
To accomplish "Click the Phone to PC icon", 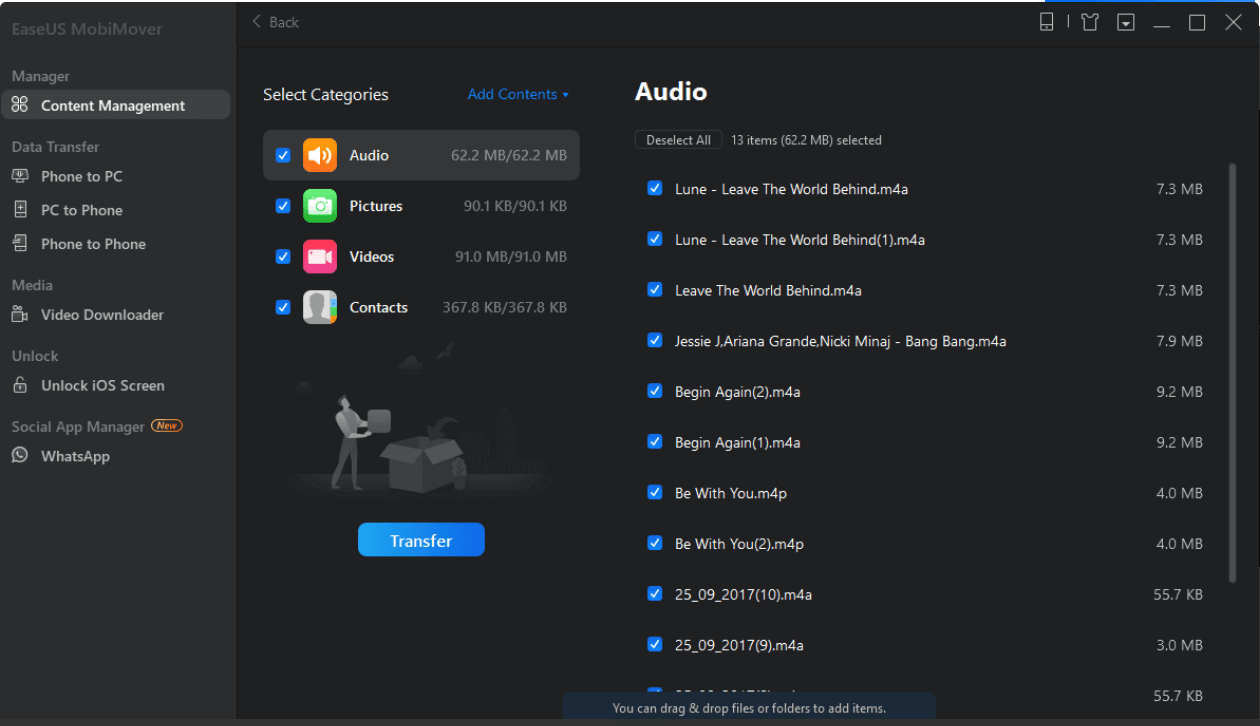I will click(20, 176).
